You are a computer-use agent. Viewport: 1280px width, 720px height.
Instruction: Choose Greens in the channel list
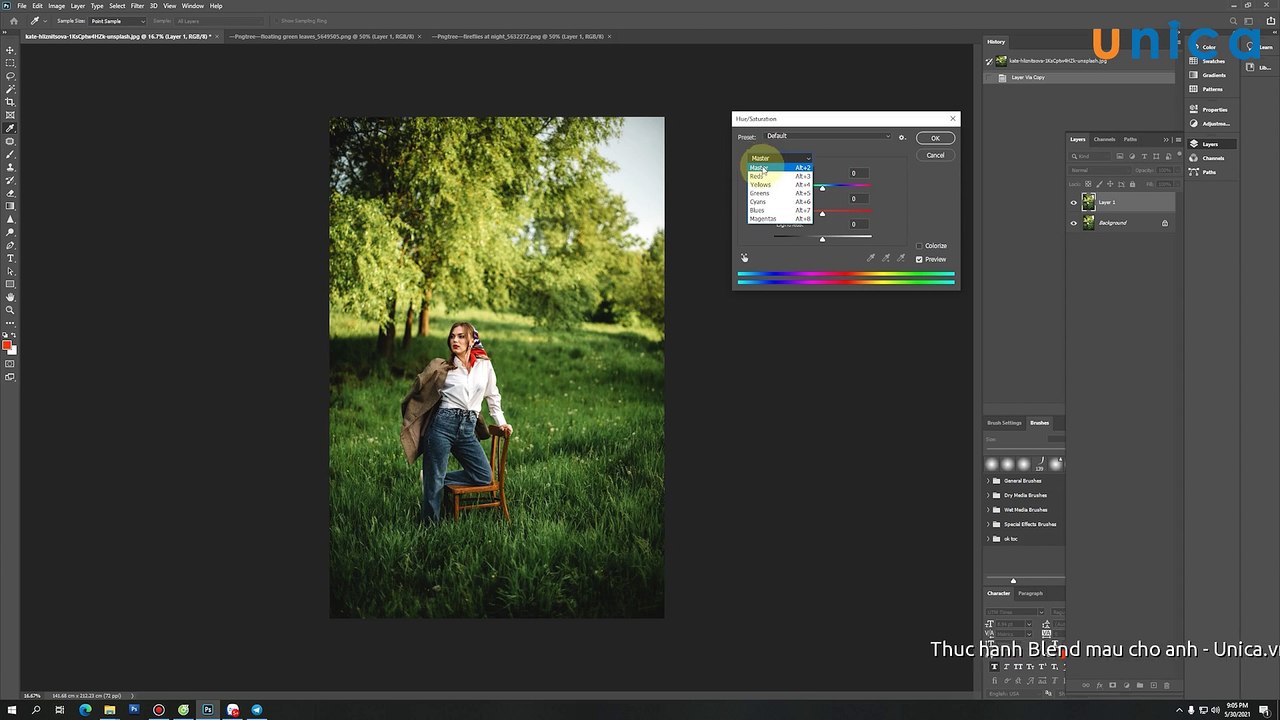point(780,193)
